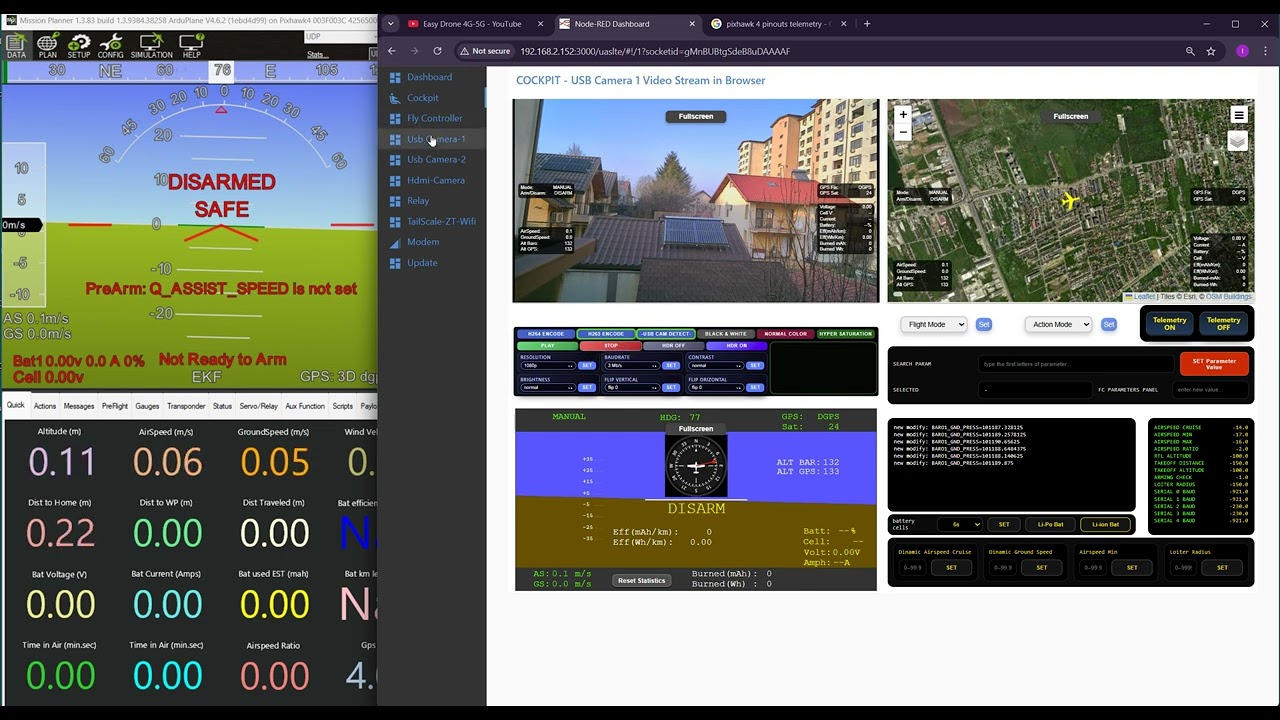Click the green PLAY stream button

[x=547, y=346]
